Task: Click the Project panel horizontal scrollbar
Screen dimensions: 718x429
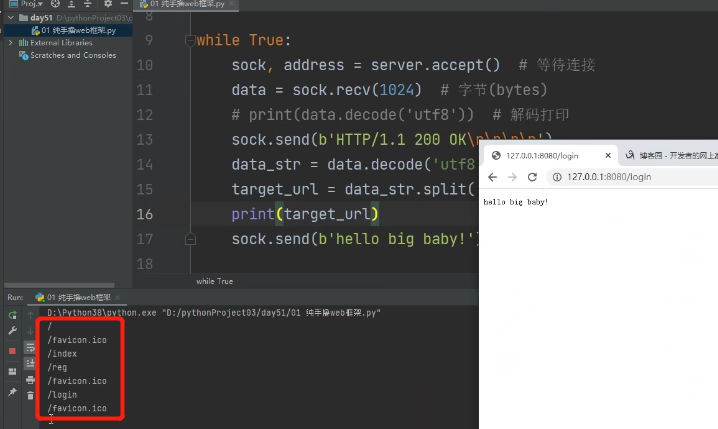Action: tap(59, 285)
